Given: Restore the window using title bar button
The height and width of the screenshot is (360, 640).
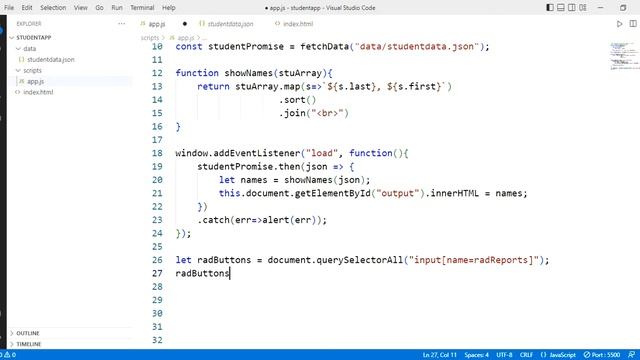Looking at the screenshot, I should pos(623,7).
